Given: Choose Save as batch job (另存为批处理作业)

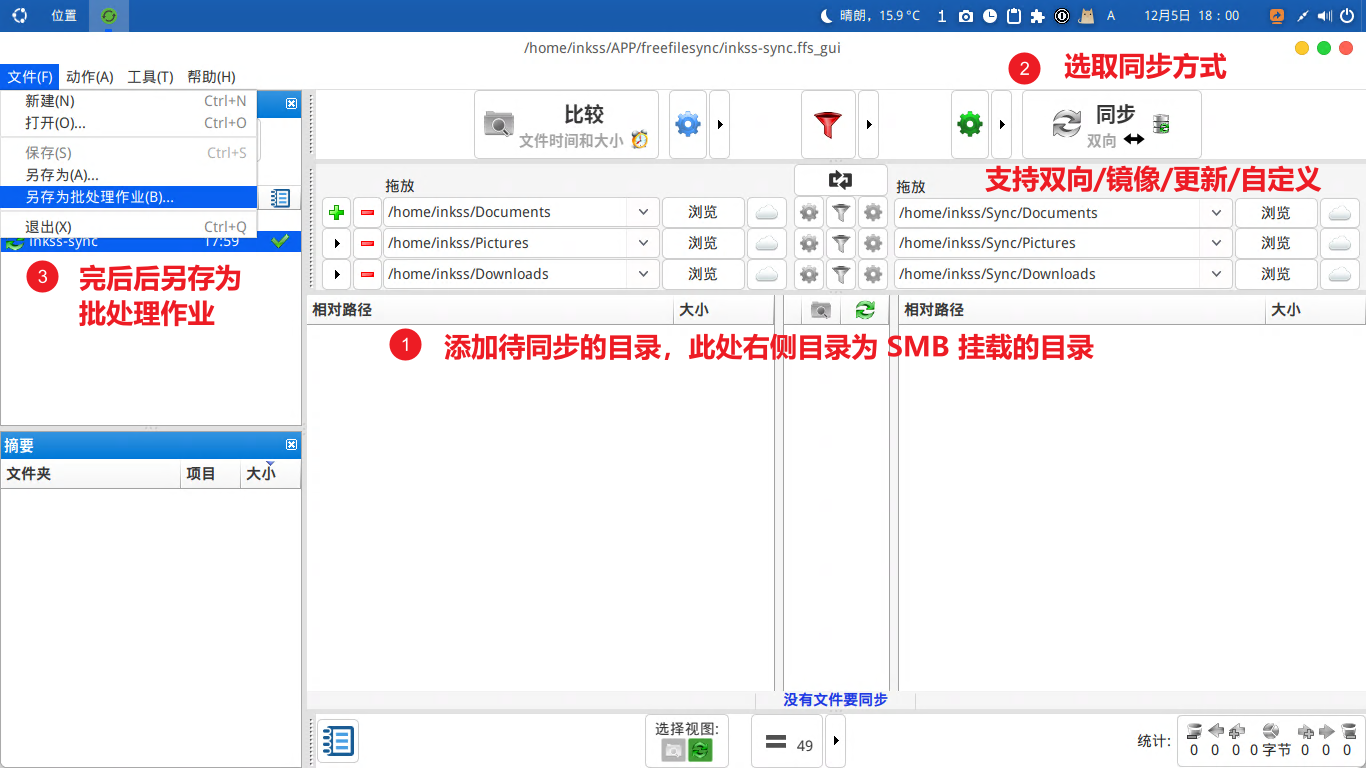Looking at the screenshot, I should (x=129, y=197).
